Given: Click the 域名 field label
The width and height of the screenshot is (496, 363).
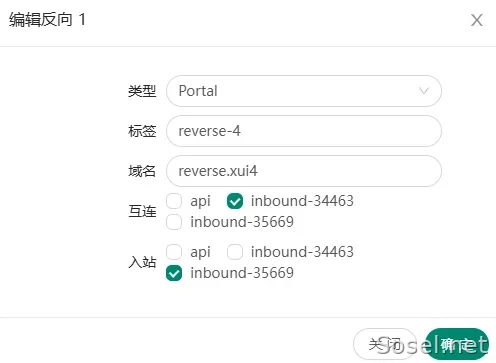Looking at the screenshot, I should click(142, 171).
